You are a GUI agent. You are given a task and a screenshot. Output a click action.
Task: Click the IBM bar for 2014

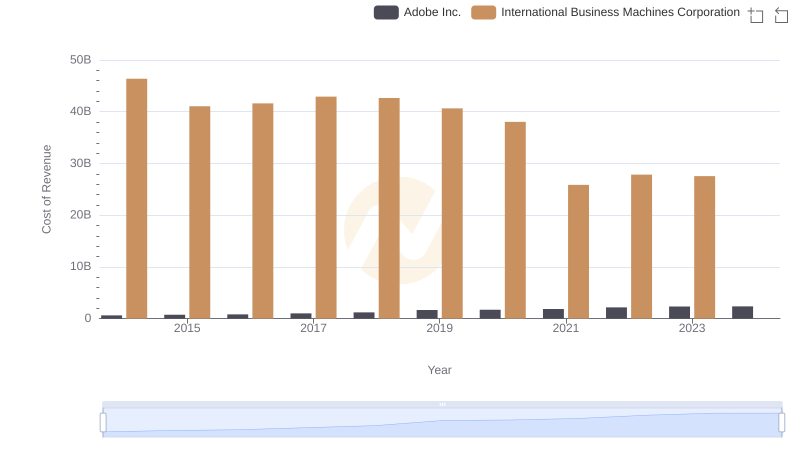[x=137, y=198]
